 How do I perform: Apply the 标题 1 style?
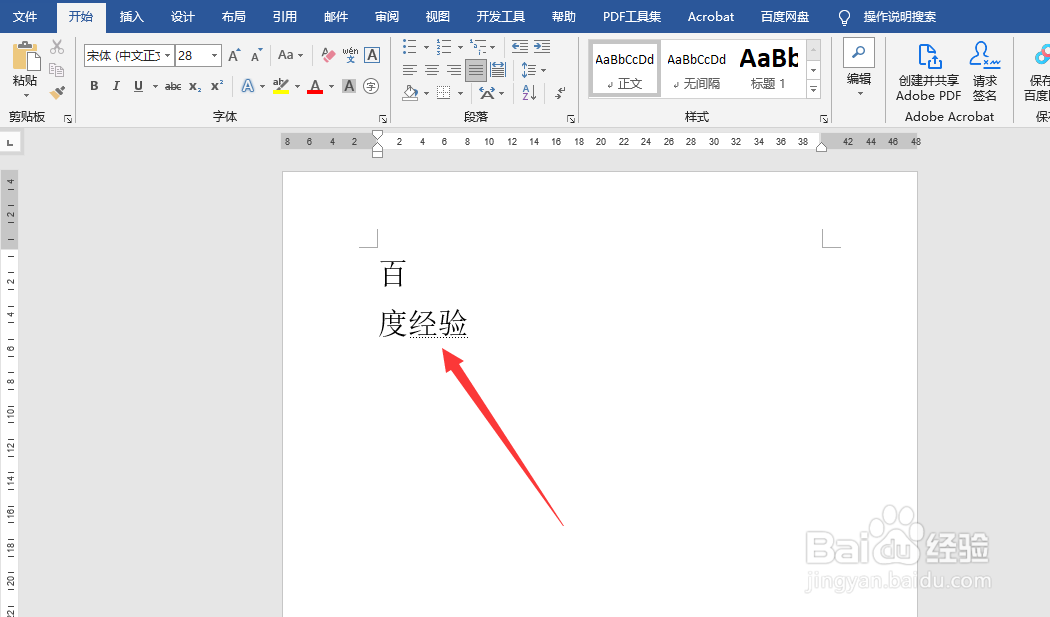(x=769, y=69)
